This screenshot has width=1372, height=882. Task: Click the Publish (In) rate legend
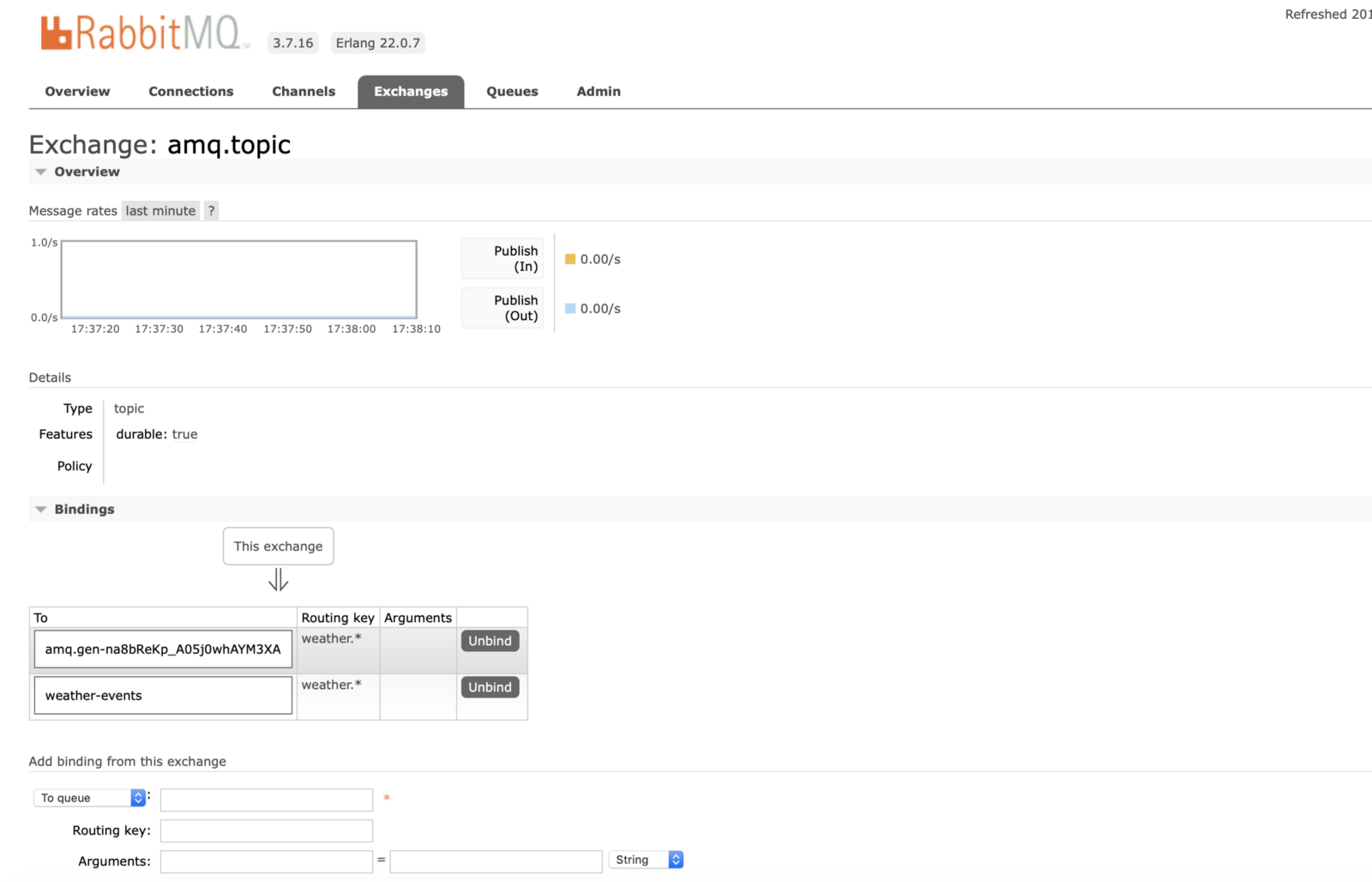pos(502,258)
